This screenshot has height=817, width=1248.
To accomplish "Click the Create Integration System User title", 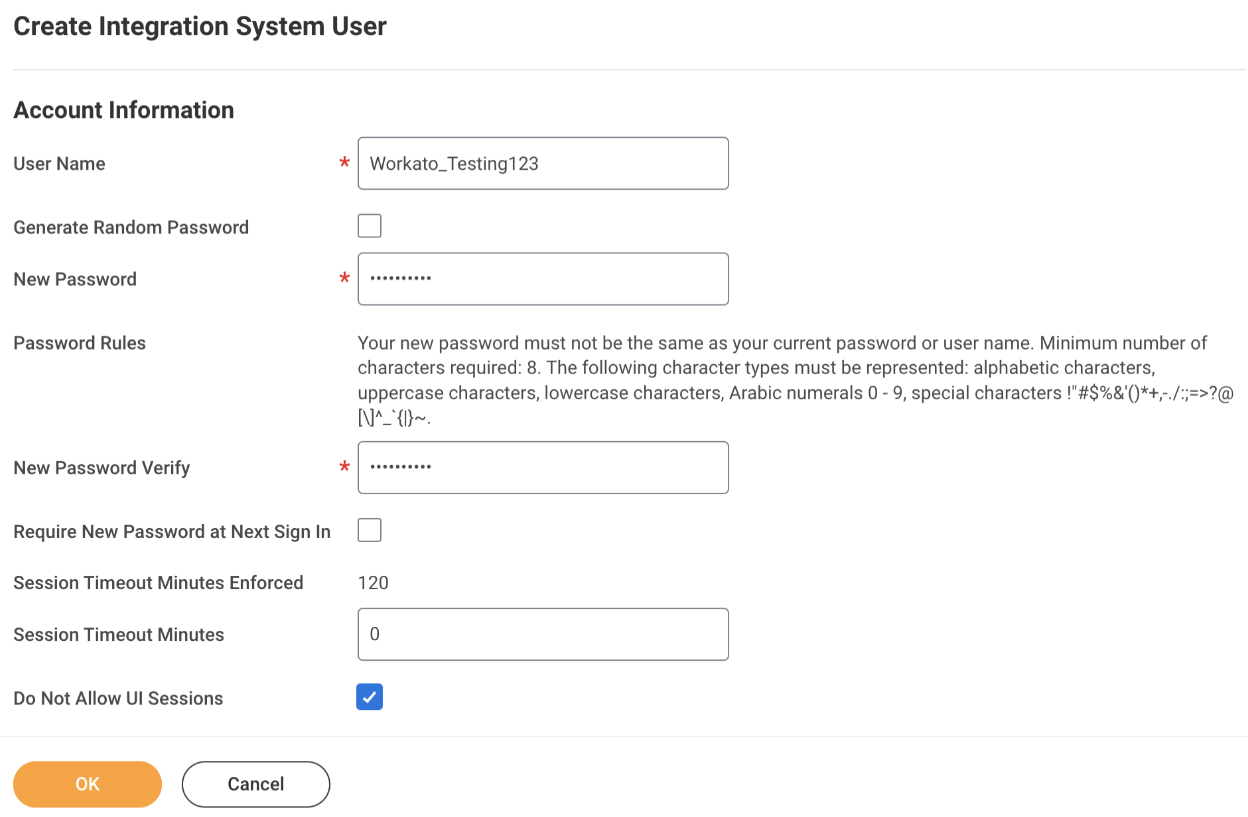I will 200,27.
